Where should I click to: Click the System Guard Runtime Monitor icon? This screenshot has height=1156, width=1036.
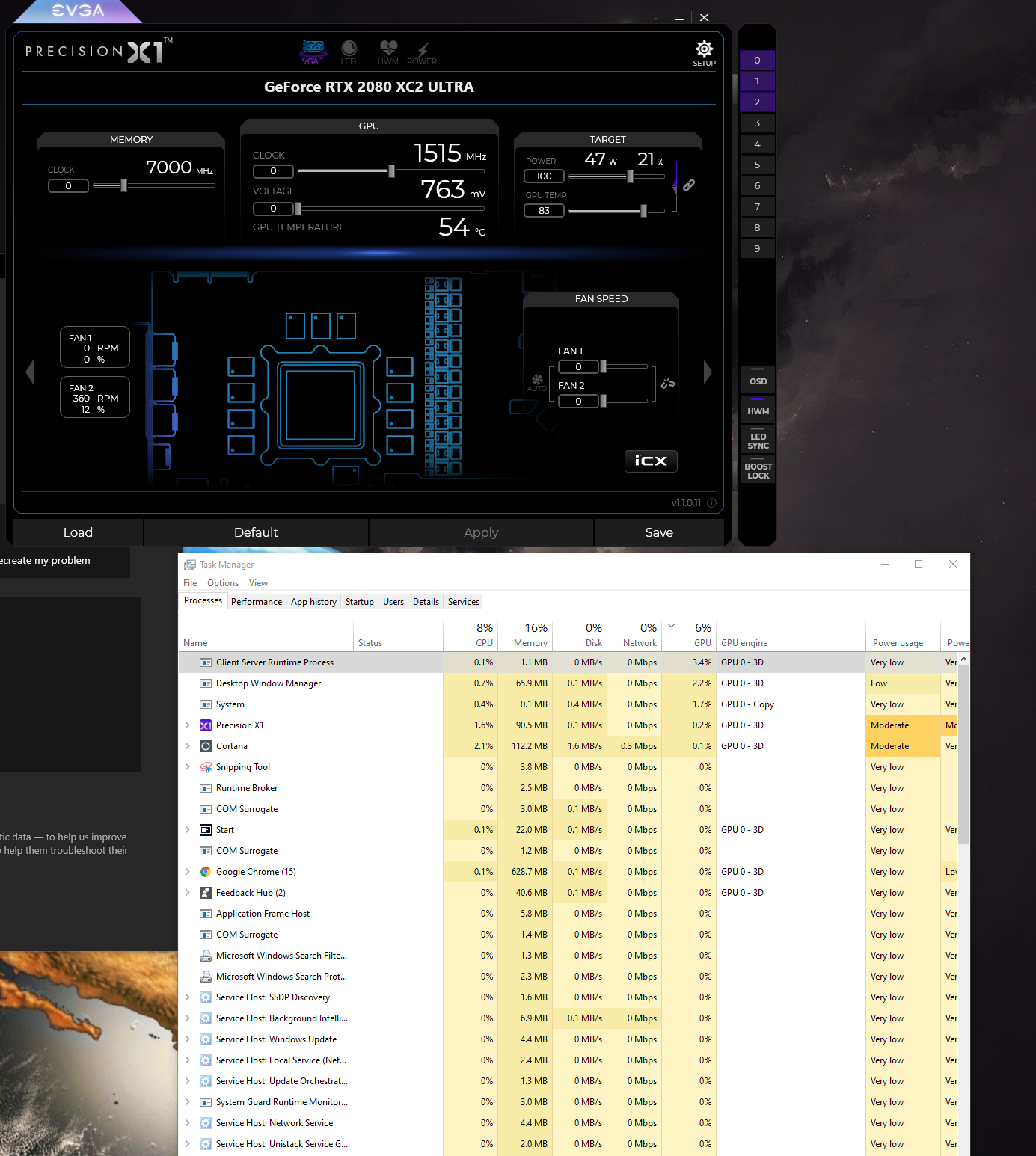tap(206, 1102)
